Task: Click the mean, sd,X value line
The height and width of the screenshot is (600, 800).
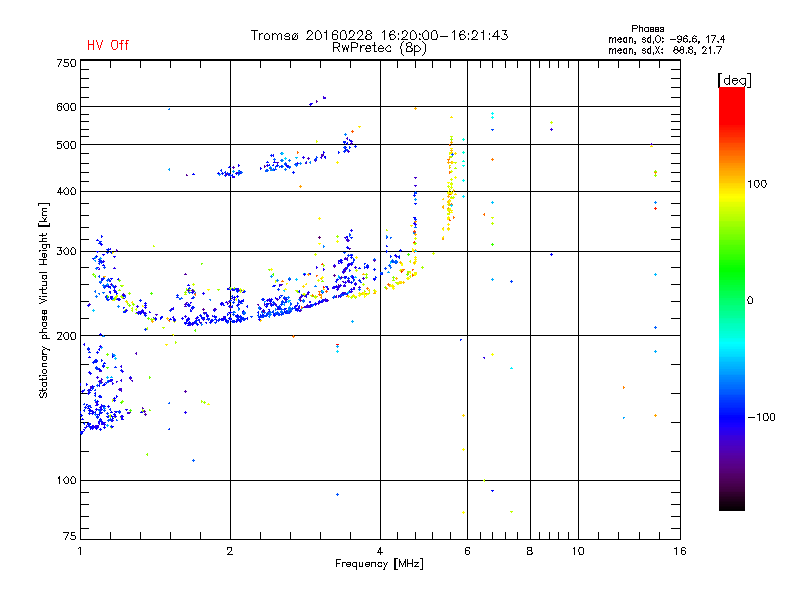Action: point(665,50)
